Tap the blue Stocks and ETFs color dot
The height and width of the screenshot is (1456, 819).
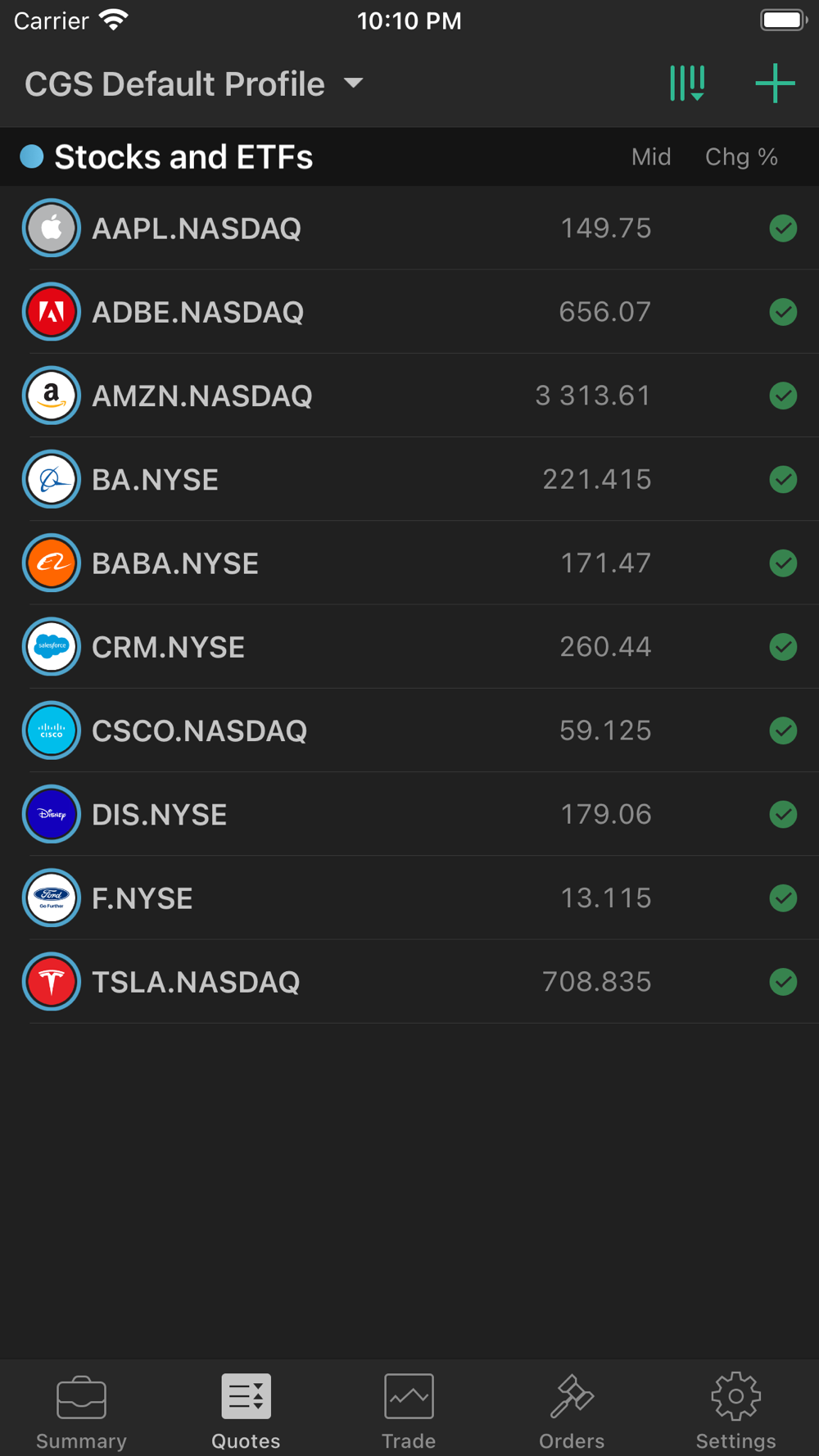point(31,156)
